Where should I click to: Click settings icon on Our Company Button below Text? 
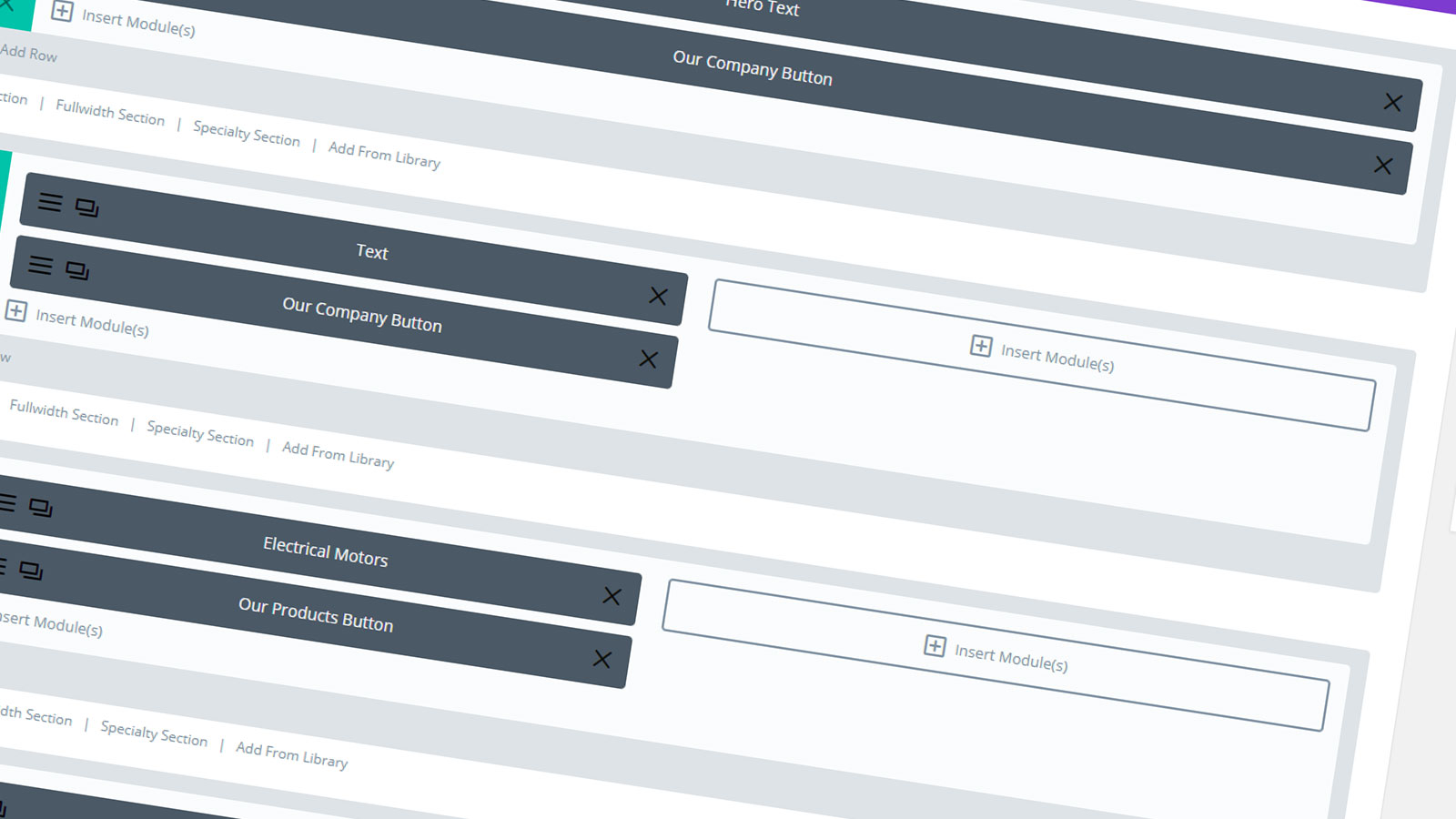click(x=40, y=265)
